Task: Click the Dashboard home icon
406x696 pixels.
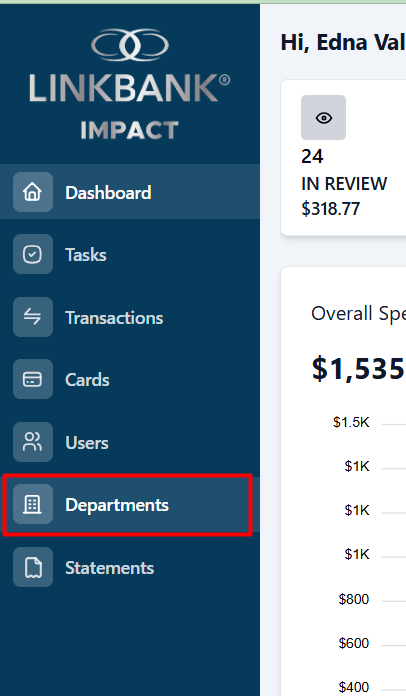Action: tap(33, 192)
